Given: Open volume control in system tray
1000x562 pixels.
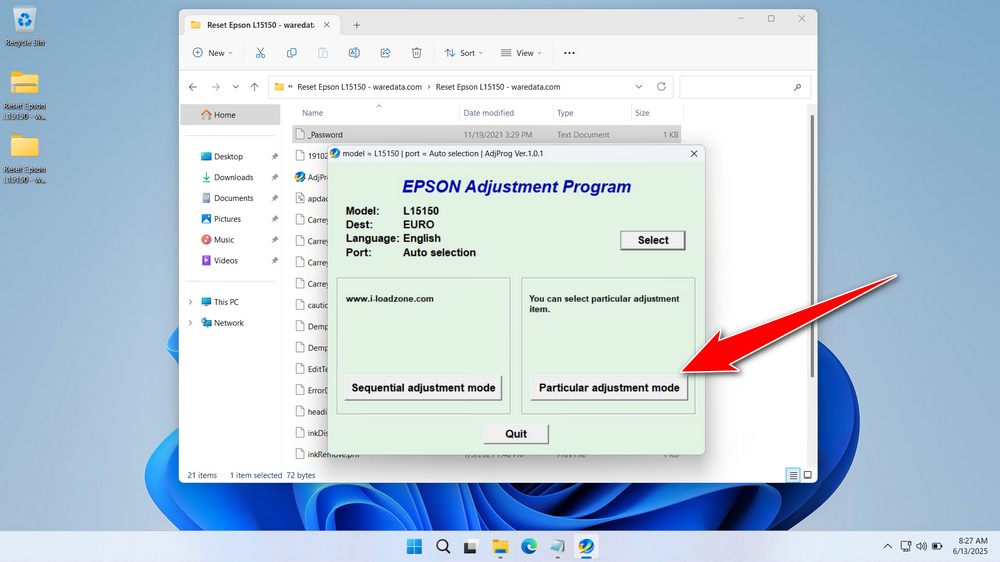Looking at the screenshot, I should click(921, 547).
